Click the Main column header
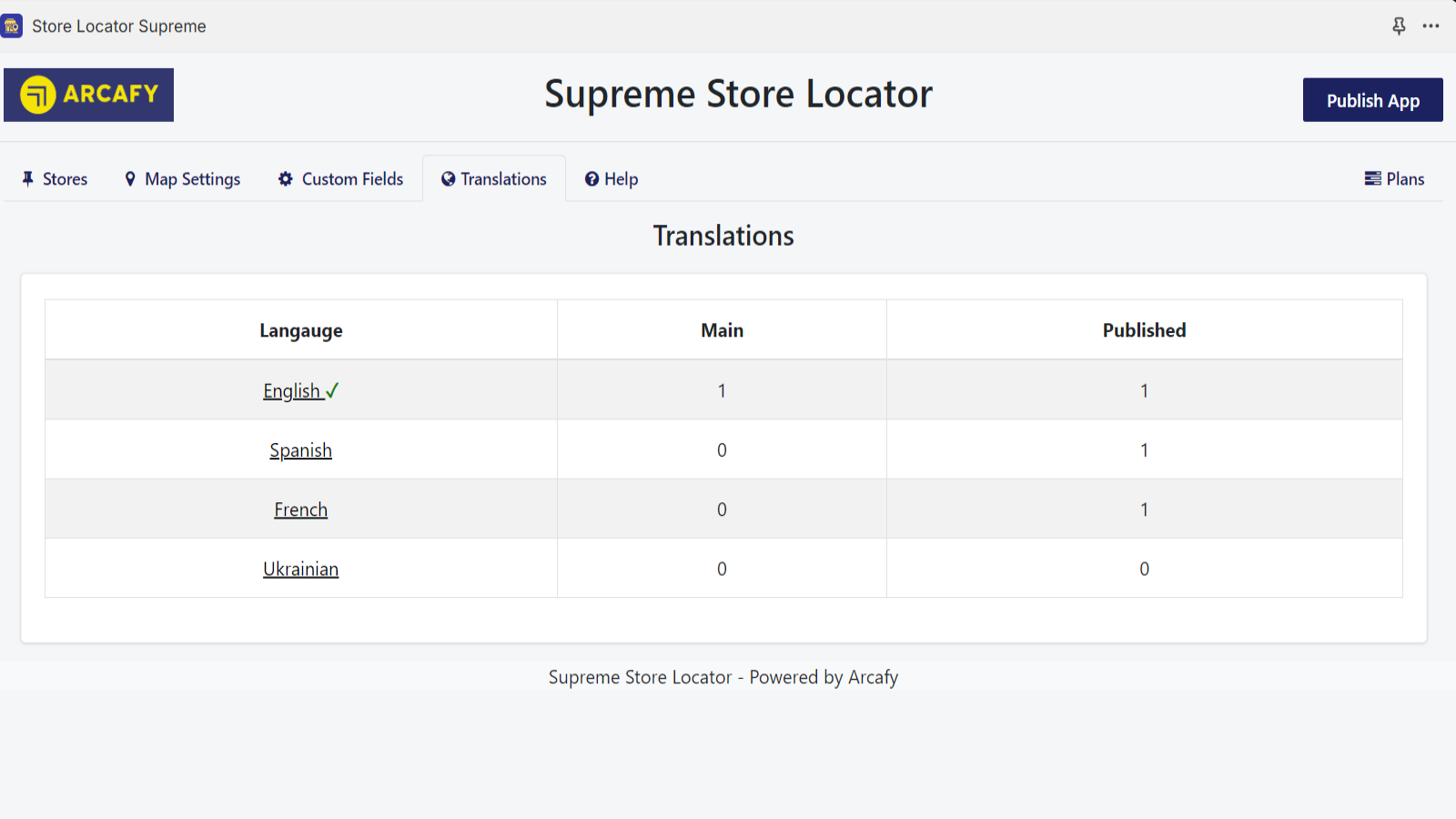Image resolution: width=1456 pixels, height=819 pixels. [722, 330]
